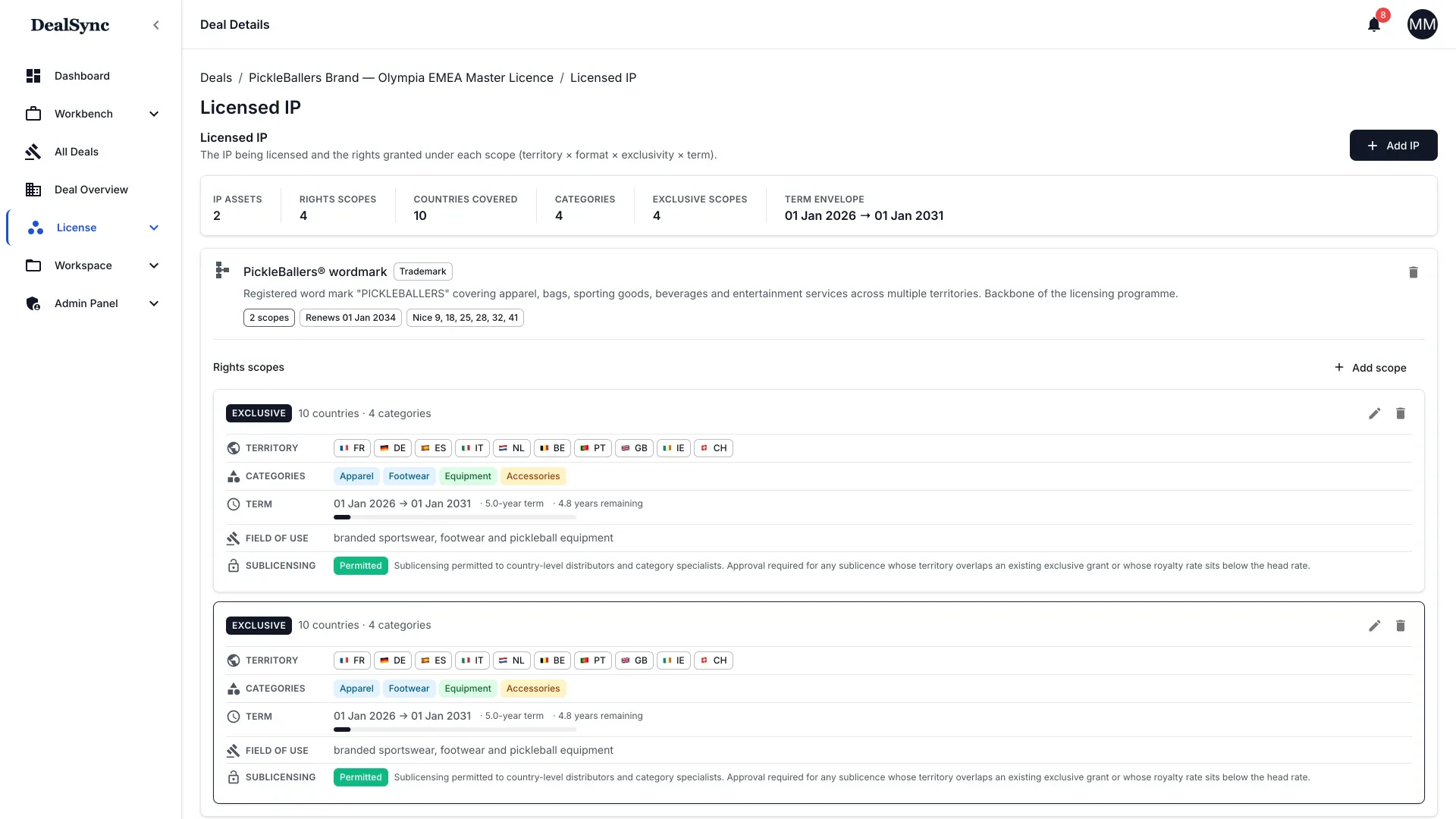Screen dimensions: 1456x819
Task: Click the term progress bar in first scope
Action: (x=455, y=517)
